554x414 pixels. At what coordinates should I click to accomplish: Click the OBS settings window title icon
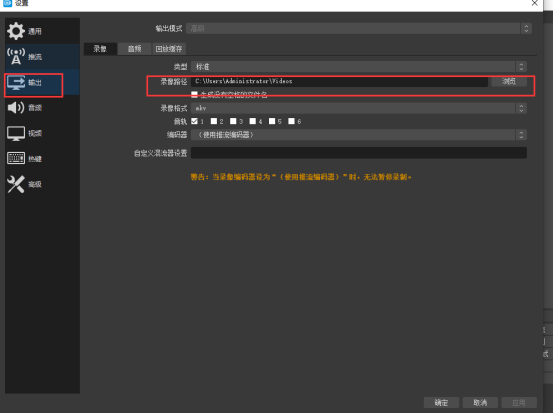(7, 3)
